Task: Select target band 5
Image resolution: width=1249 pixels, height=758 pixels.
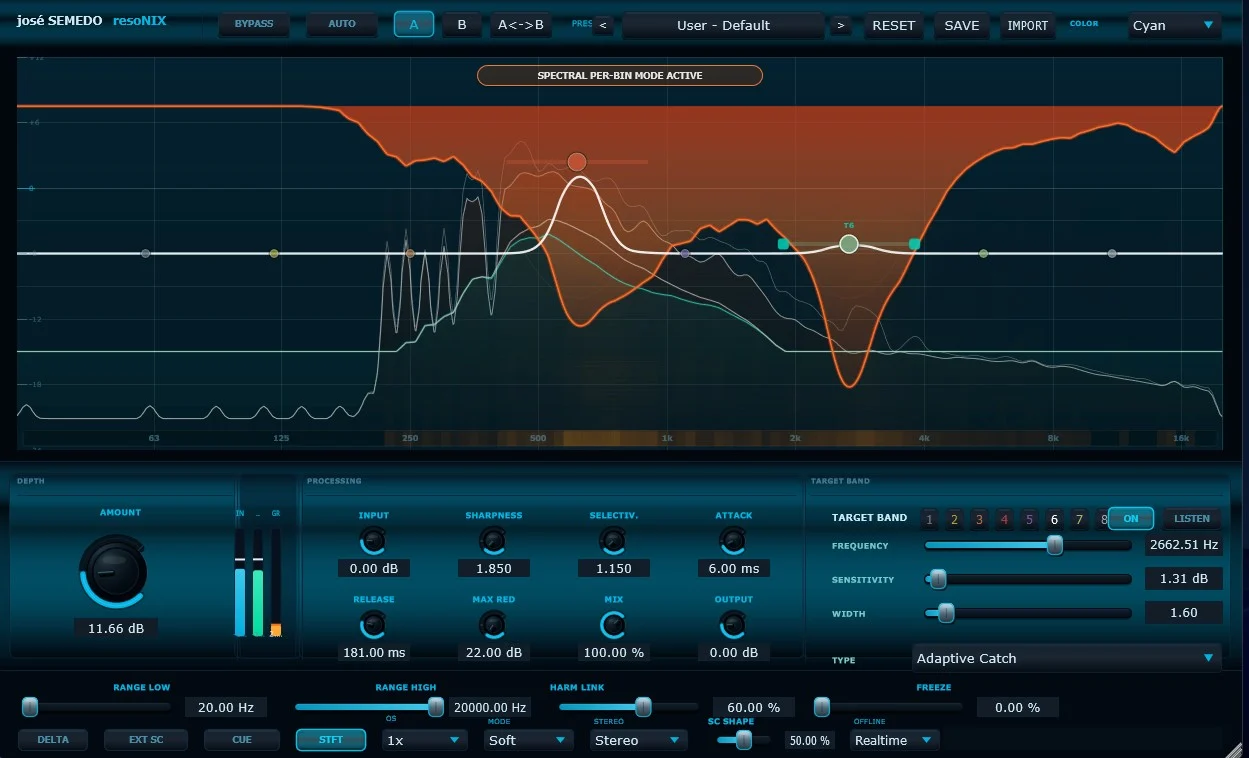Action: click(x=1030, y=519)
